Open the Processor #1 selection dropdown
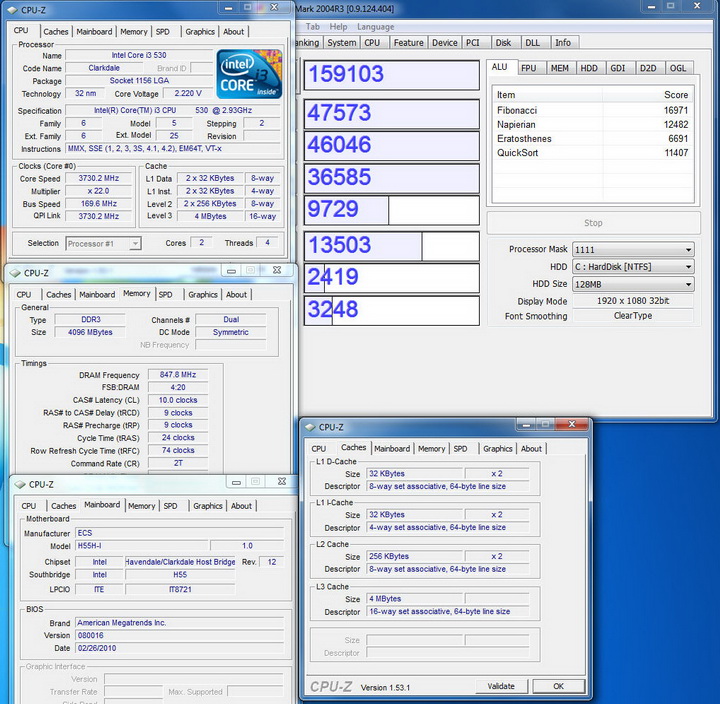This screenshot has height=704, width=720. tap(103, 243)
